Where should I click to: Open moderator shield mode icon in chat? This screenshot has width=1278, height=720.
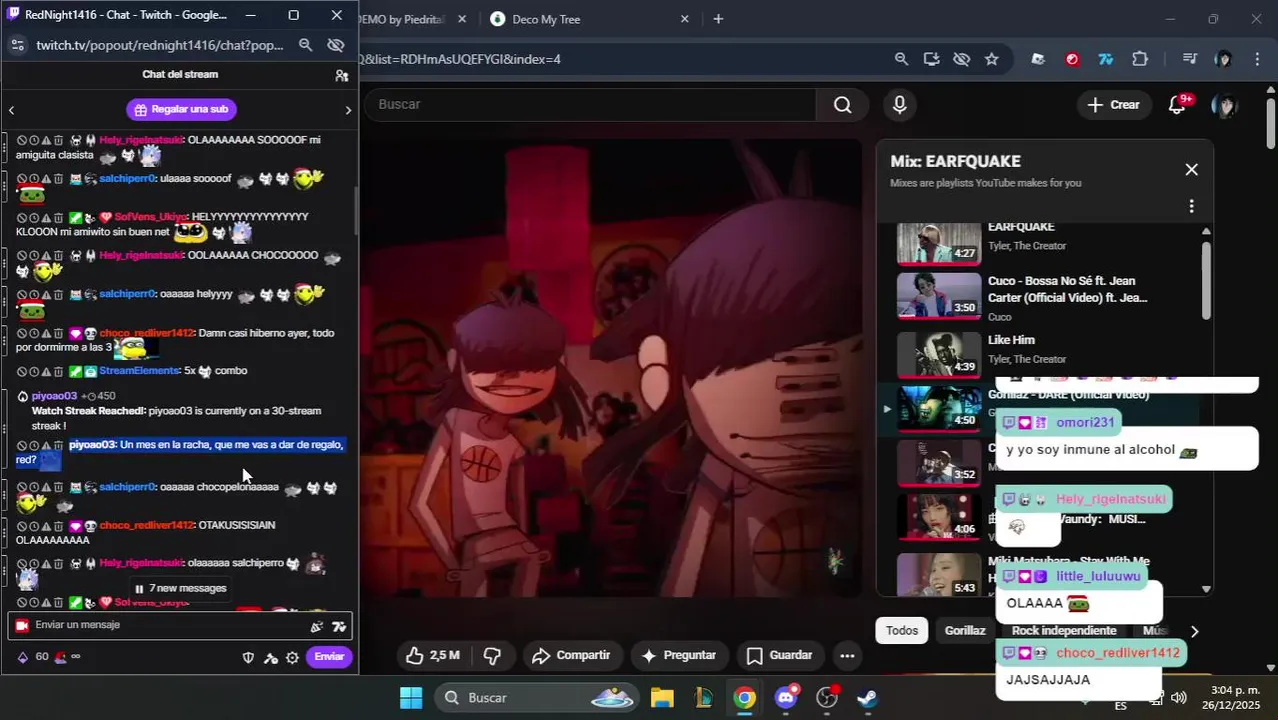pyautogui.click(x=248, y=657)
